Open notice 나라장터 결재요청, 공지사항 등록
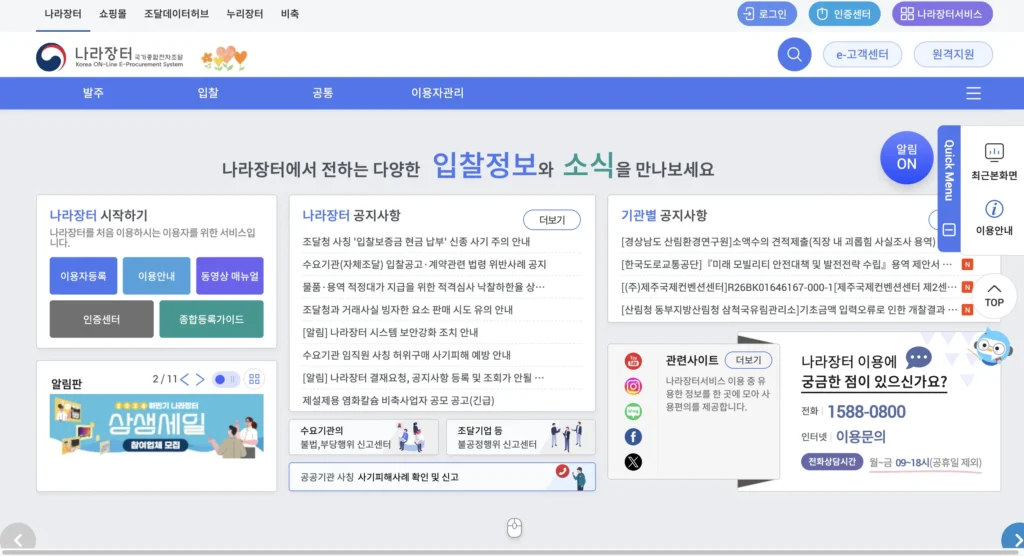The image size is (1024, 556). 423,378
